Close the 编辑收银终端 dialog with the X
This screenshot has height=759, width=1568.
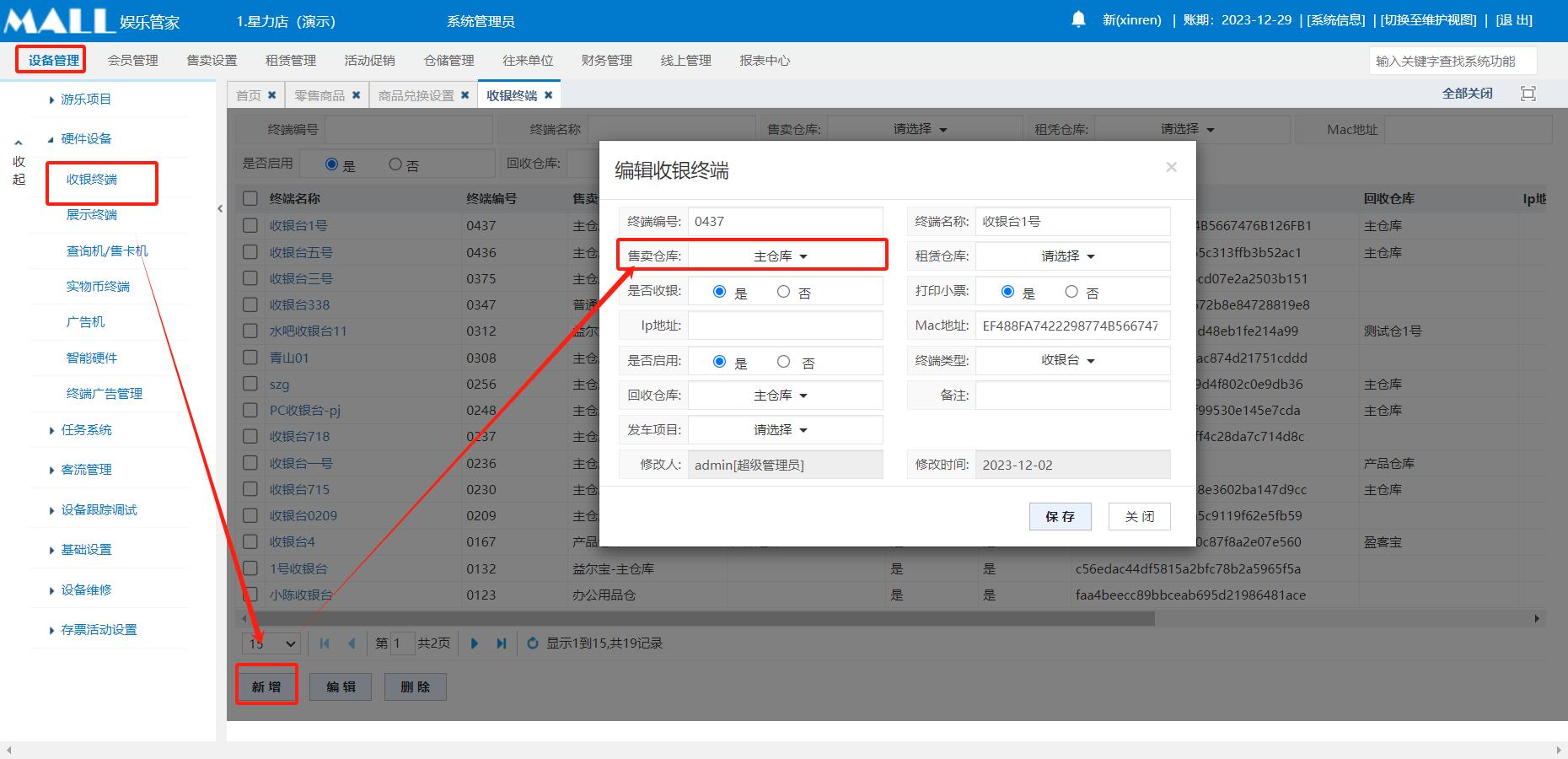coord(1171,167)
